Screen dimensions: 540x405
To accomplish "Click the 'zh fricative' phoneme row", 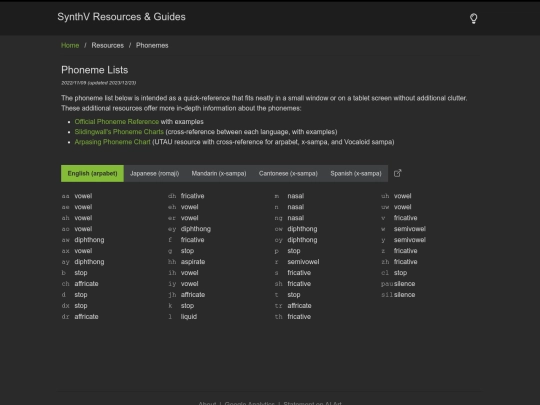I will [x=399, y=262].
